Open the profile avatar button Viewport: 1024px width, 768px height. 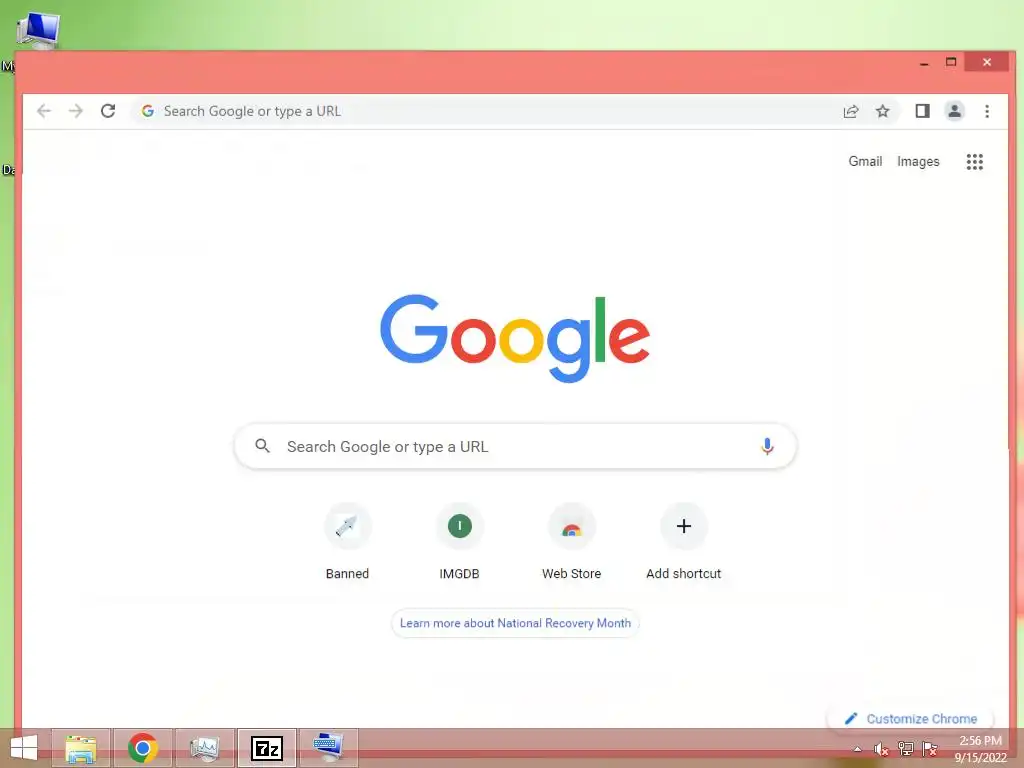(955, 111)
